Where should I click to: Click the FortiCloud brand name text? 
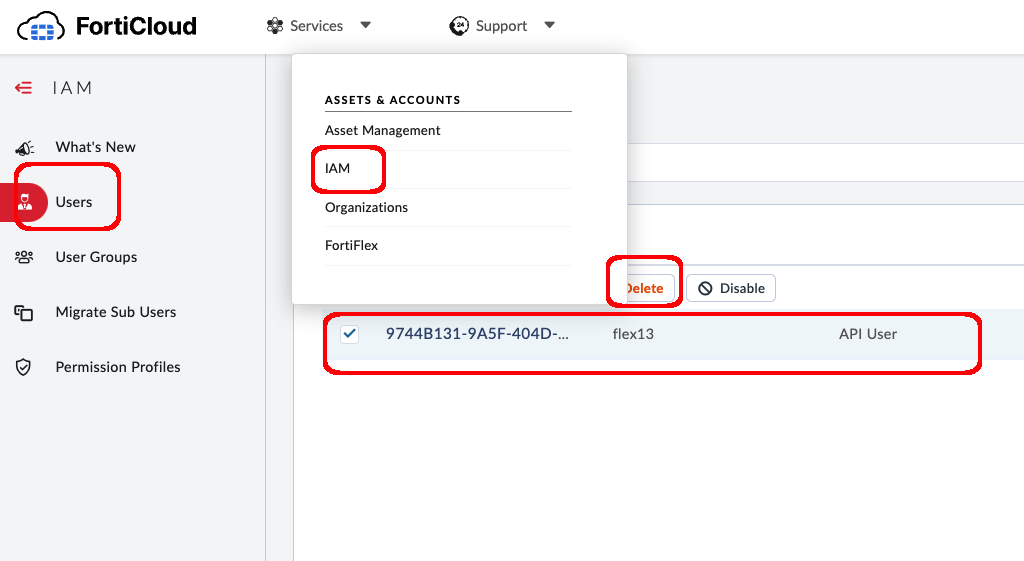pyautogui.click(x=136, y=26)
